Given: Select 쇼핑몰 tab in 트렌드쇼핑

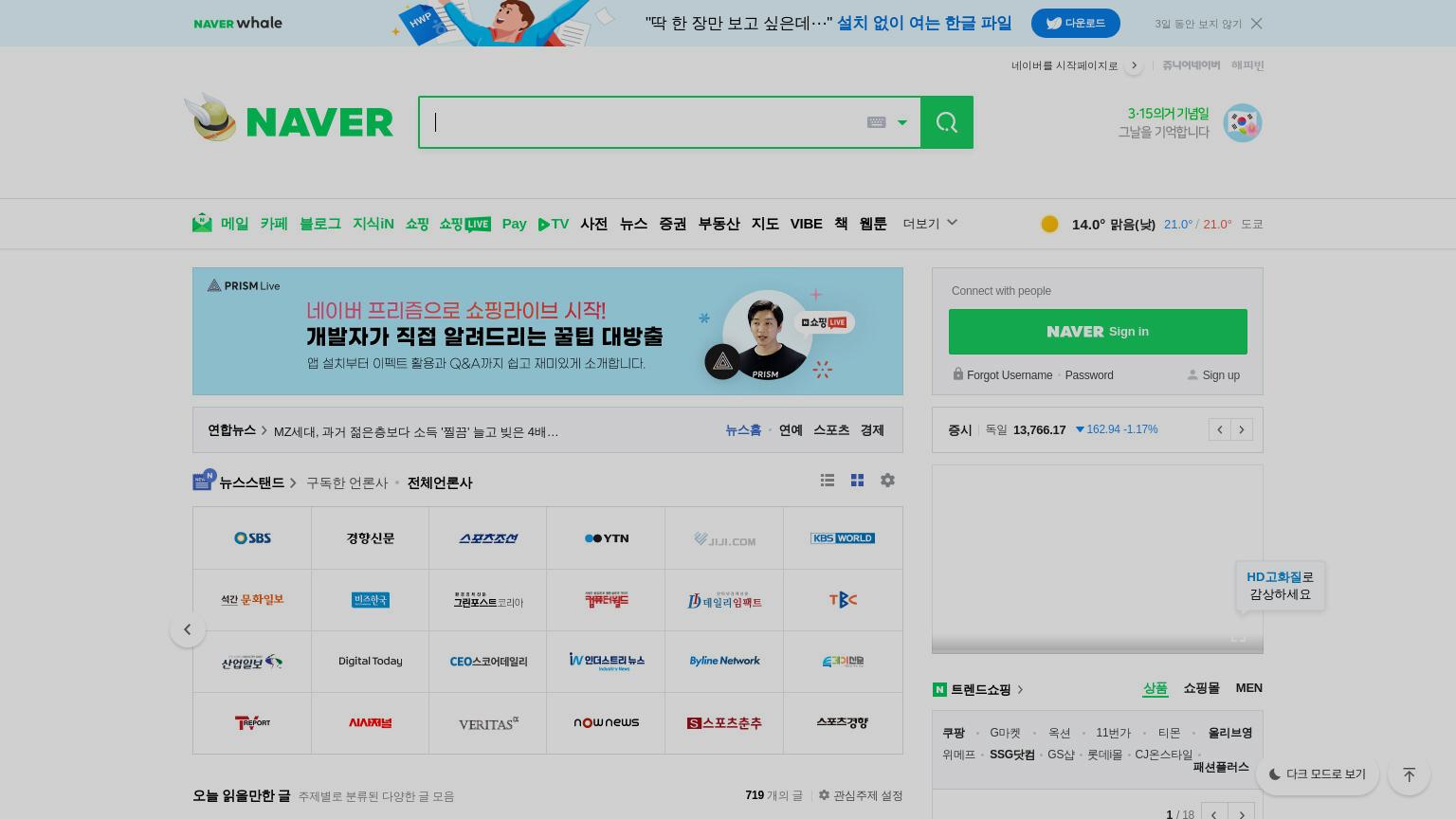Looking at the screenshot, I should click(1201, 688).
